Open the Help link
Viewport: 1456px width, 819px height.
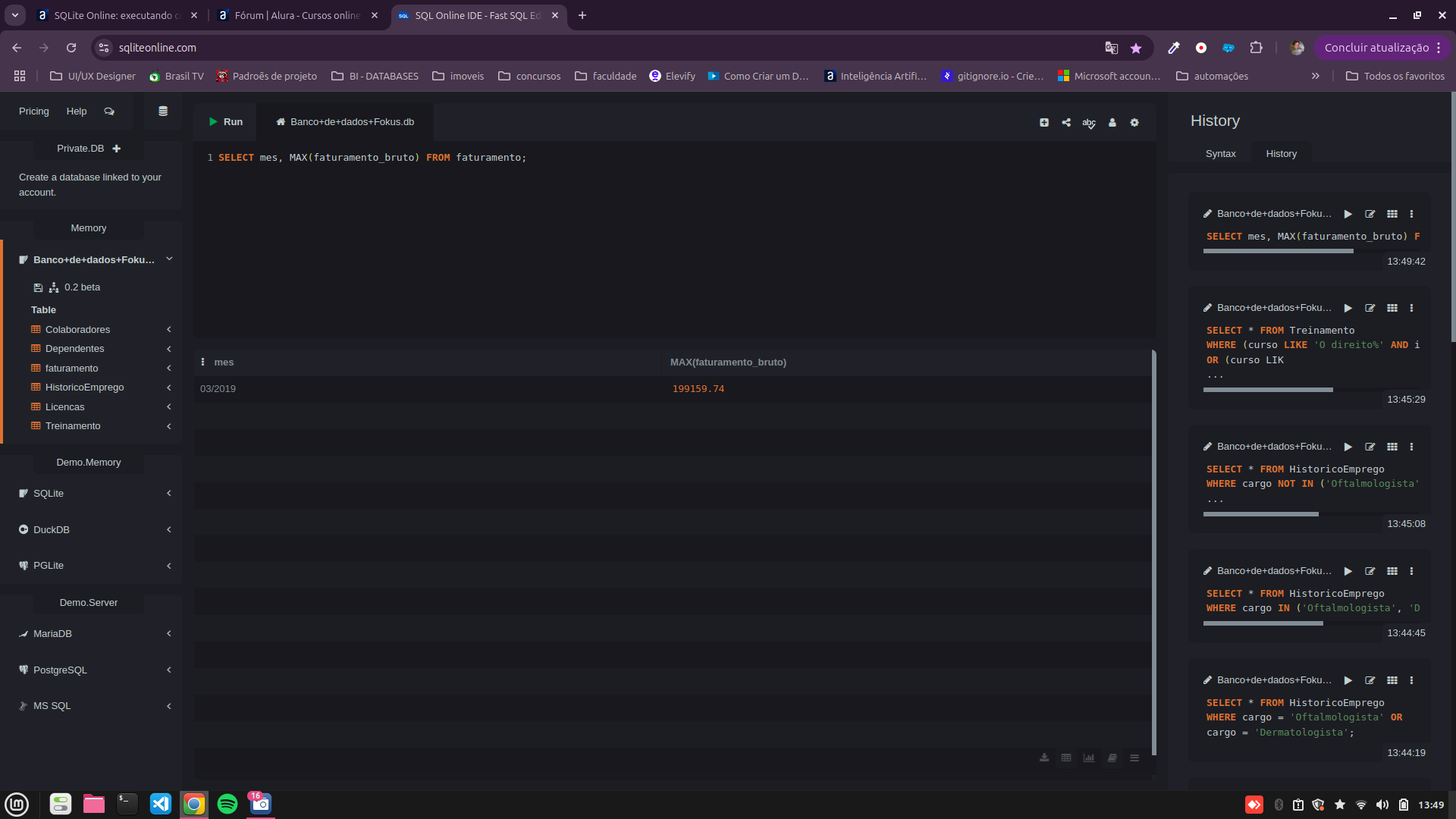77,111
